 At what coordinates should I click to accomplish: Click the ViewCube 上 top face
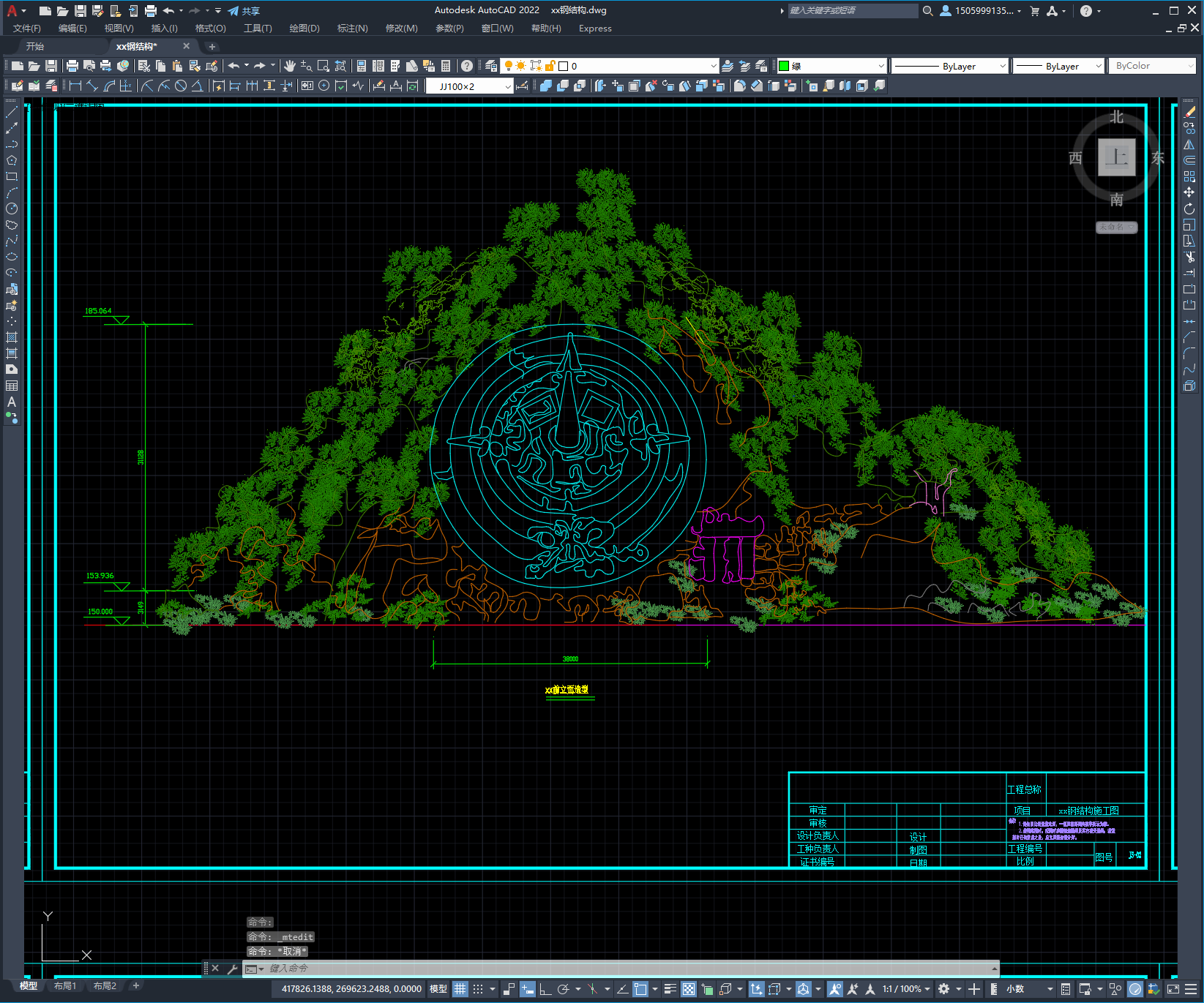[1116, 157]
